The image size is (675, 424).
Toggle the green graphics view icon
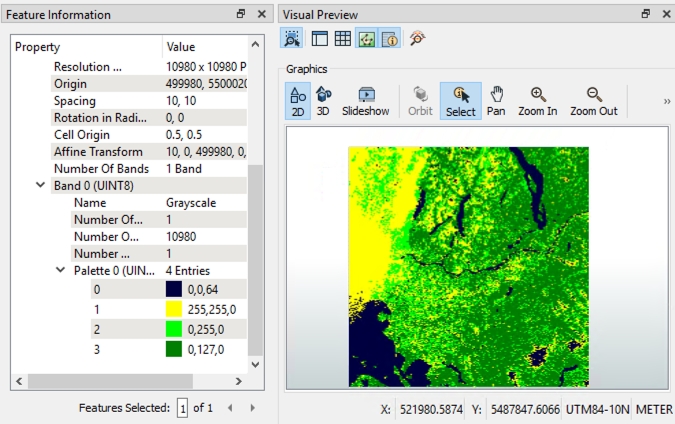pyautogui.click(x=367, y=39)
